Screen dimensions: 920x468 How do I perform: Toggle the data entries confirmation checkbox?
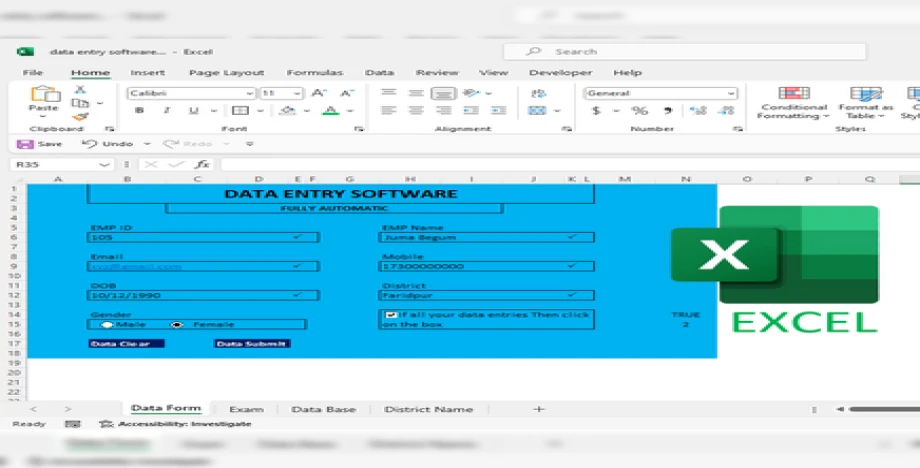click(x=390, y=315)
